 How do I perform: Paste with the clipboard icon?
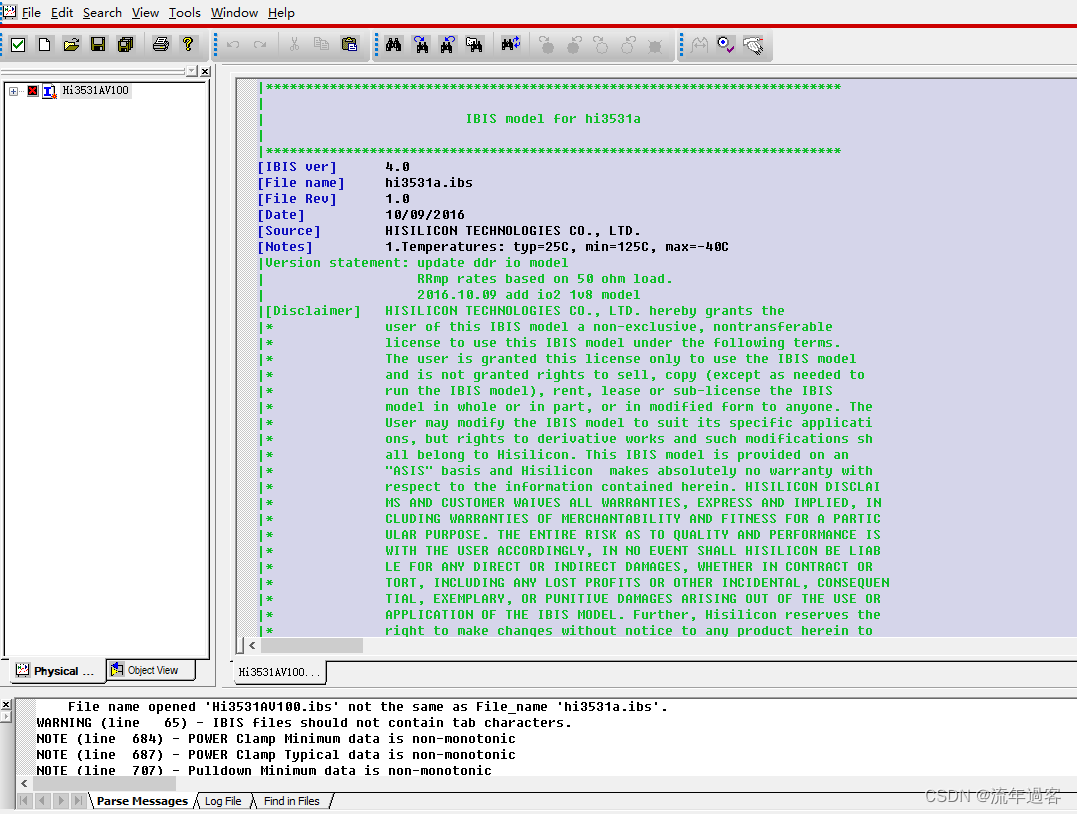(350, 45)
